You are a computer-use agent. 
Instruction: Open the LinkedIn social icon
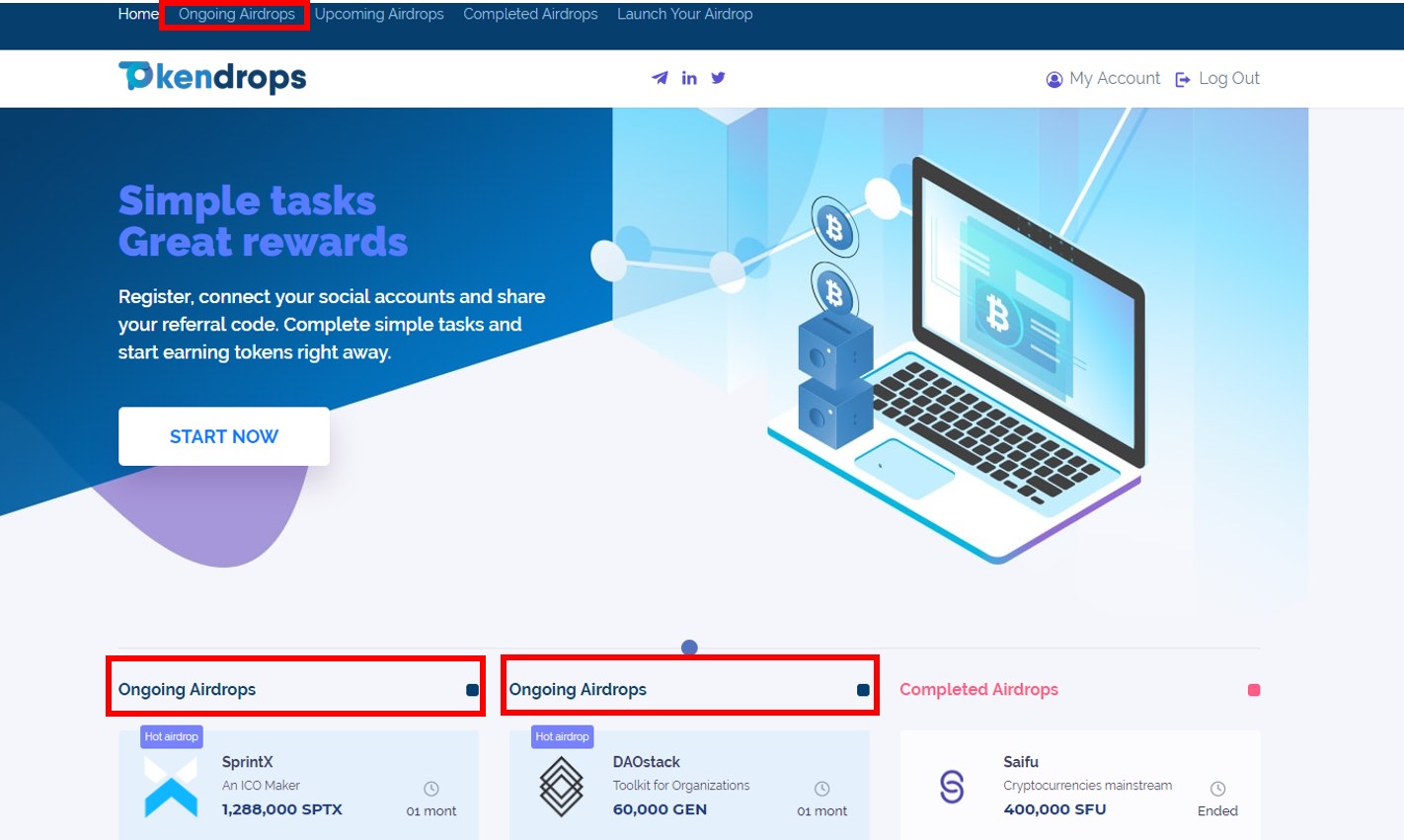689,78
